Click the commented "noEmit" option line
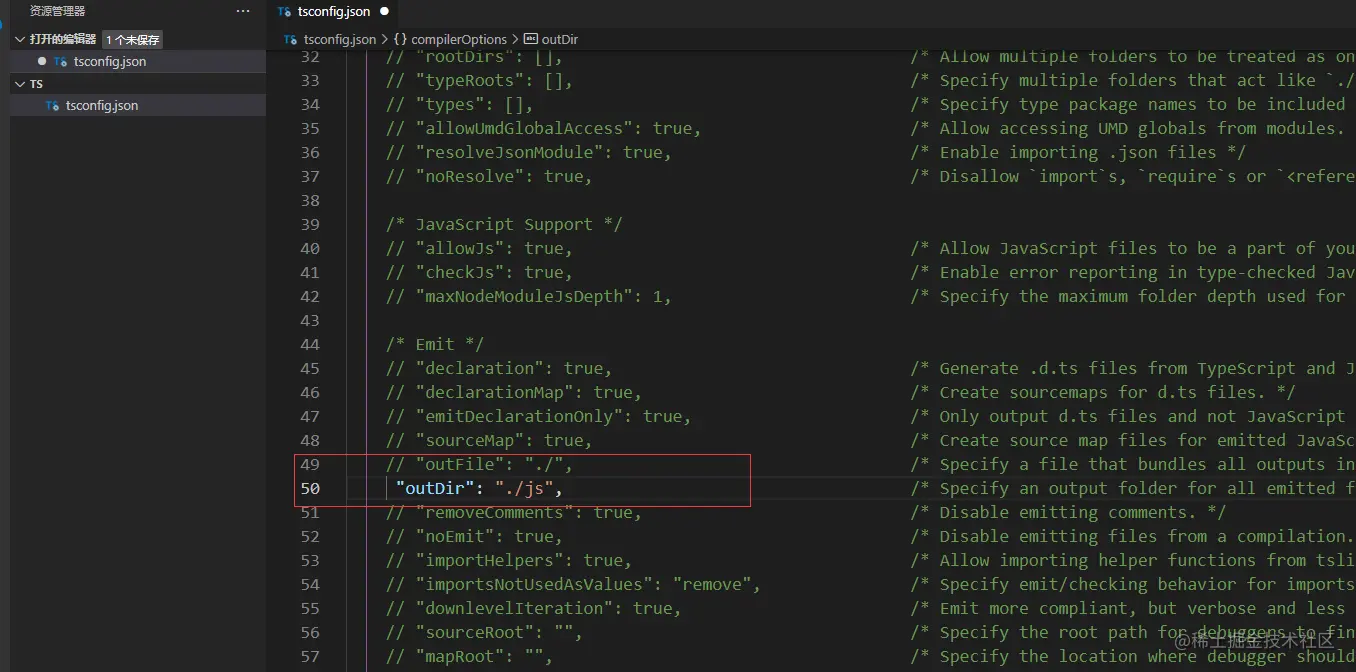Viewport: 1356px width, 672px height. pos(474,536)
